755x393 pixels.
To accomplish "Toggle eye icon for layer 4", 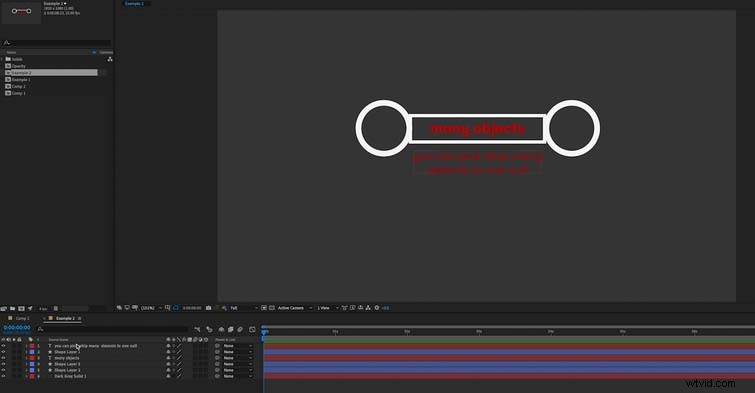I will click(x=3, y=364).
